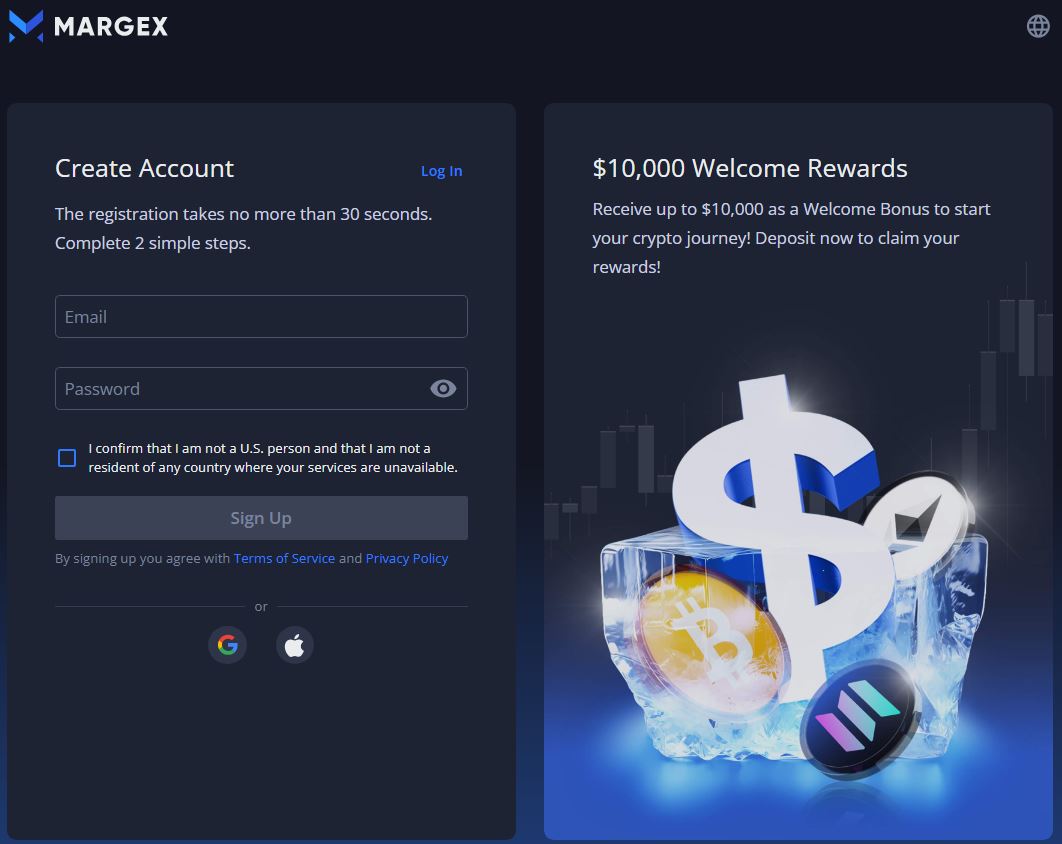The image size is (1062, 844).
Task: Toggle password visibility eye icon
Action: coord(443,388)
